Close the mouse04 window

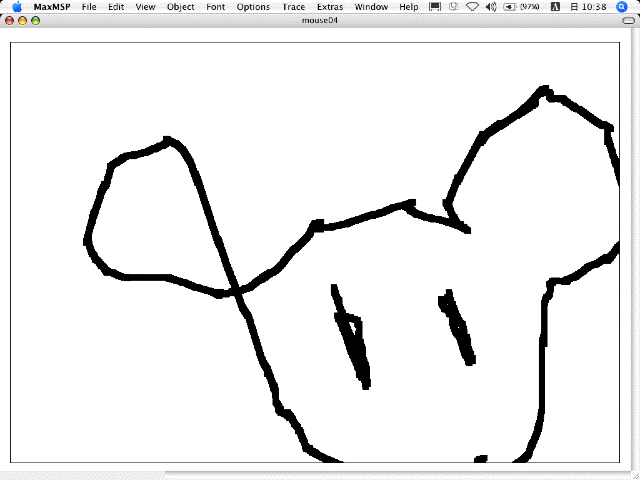(x=9, y=20)
